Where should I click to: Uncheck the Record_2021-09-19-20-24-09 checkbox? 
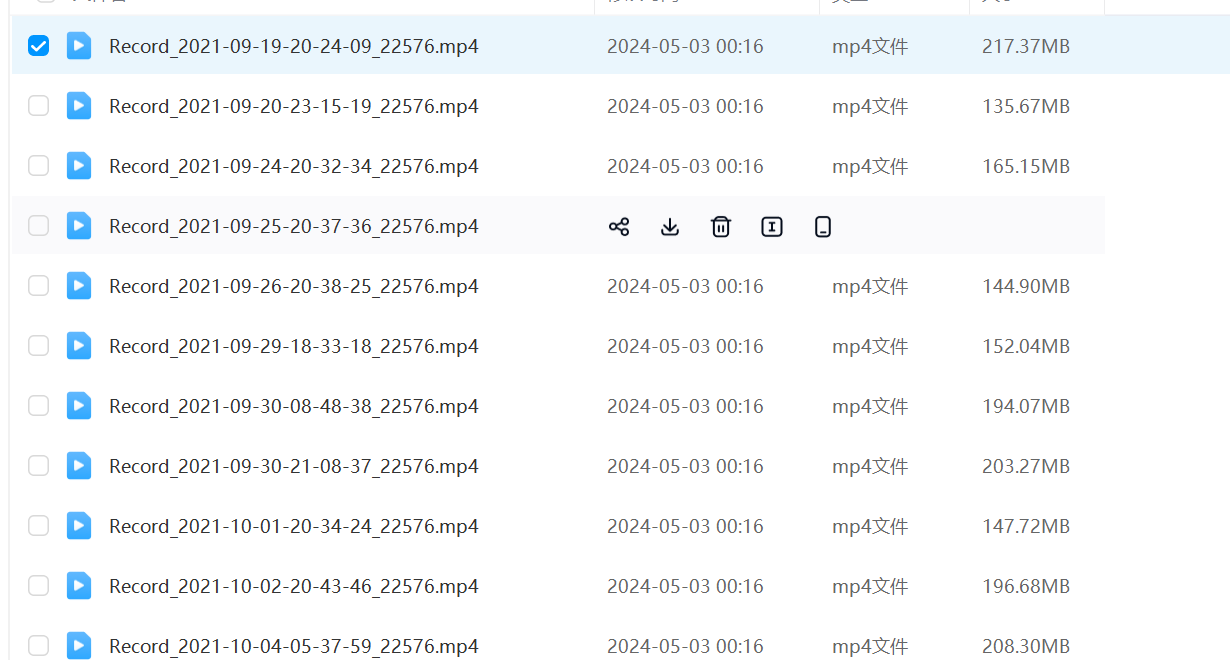pyautogui.click(x=38, y=46)
